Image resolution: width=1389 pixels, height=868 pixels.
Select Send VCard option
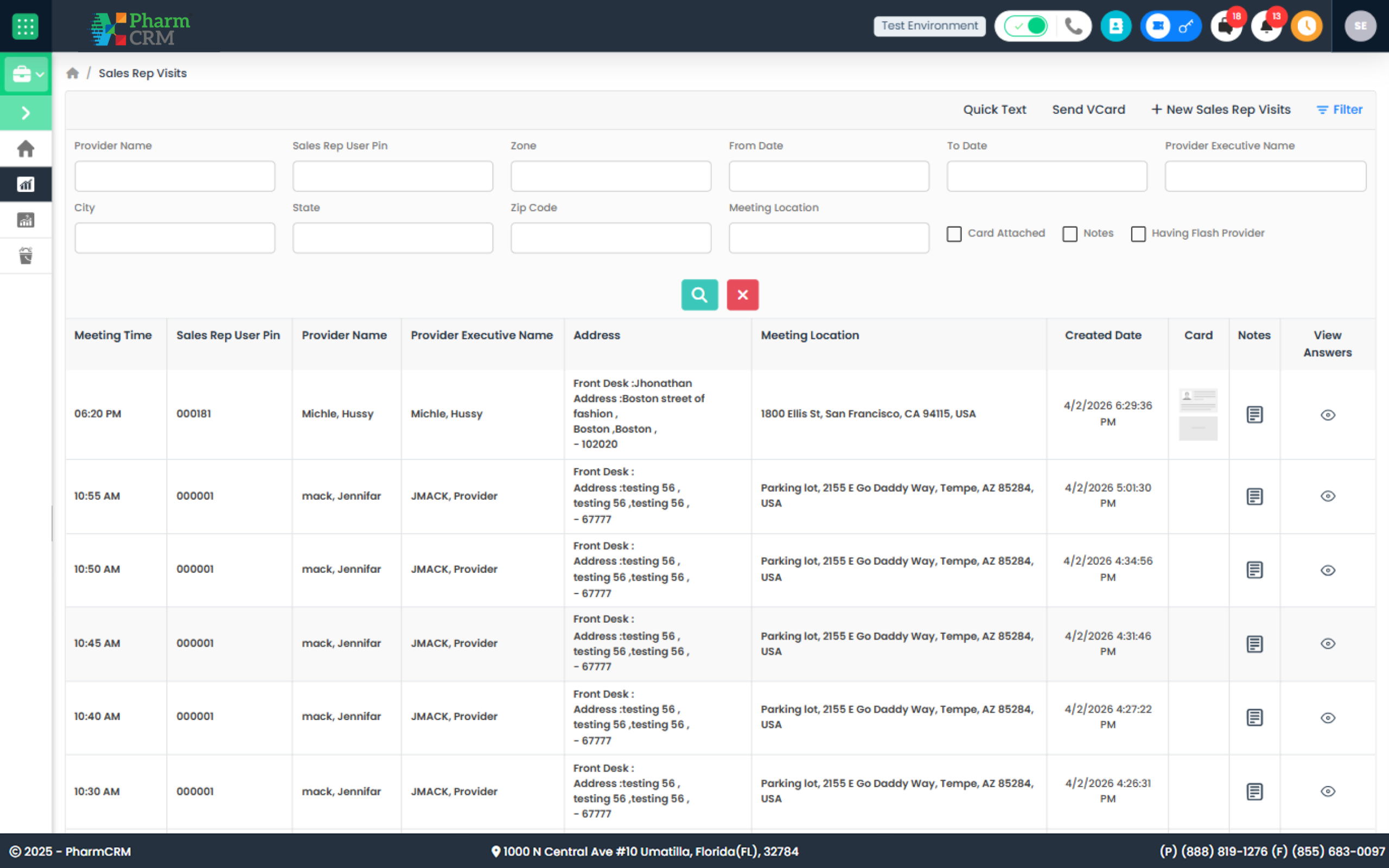click(x=1088, y=110)
